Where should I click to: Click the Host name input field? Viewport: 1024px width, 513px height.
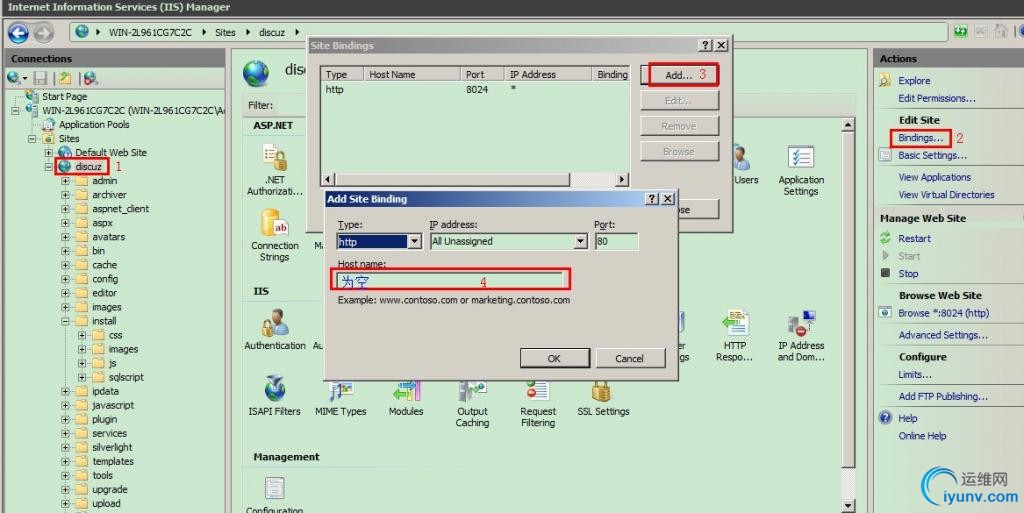451,281
